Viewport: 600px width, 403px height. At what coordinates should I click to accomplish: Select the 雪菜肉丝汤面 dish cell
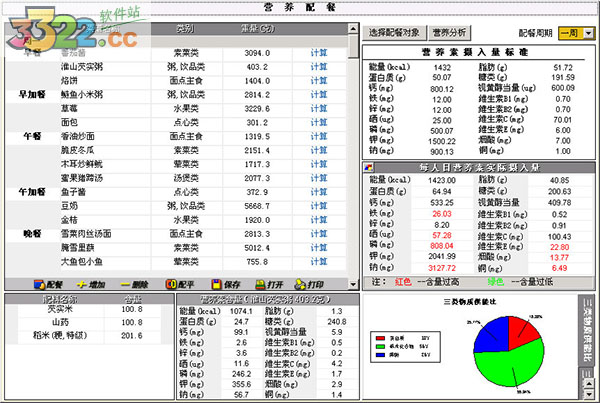(x=105, y=234)
